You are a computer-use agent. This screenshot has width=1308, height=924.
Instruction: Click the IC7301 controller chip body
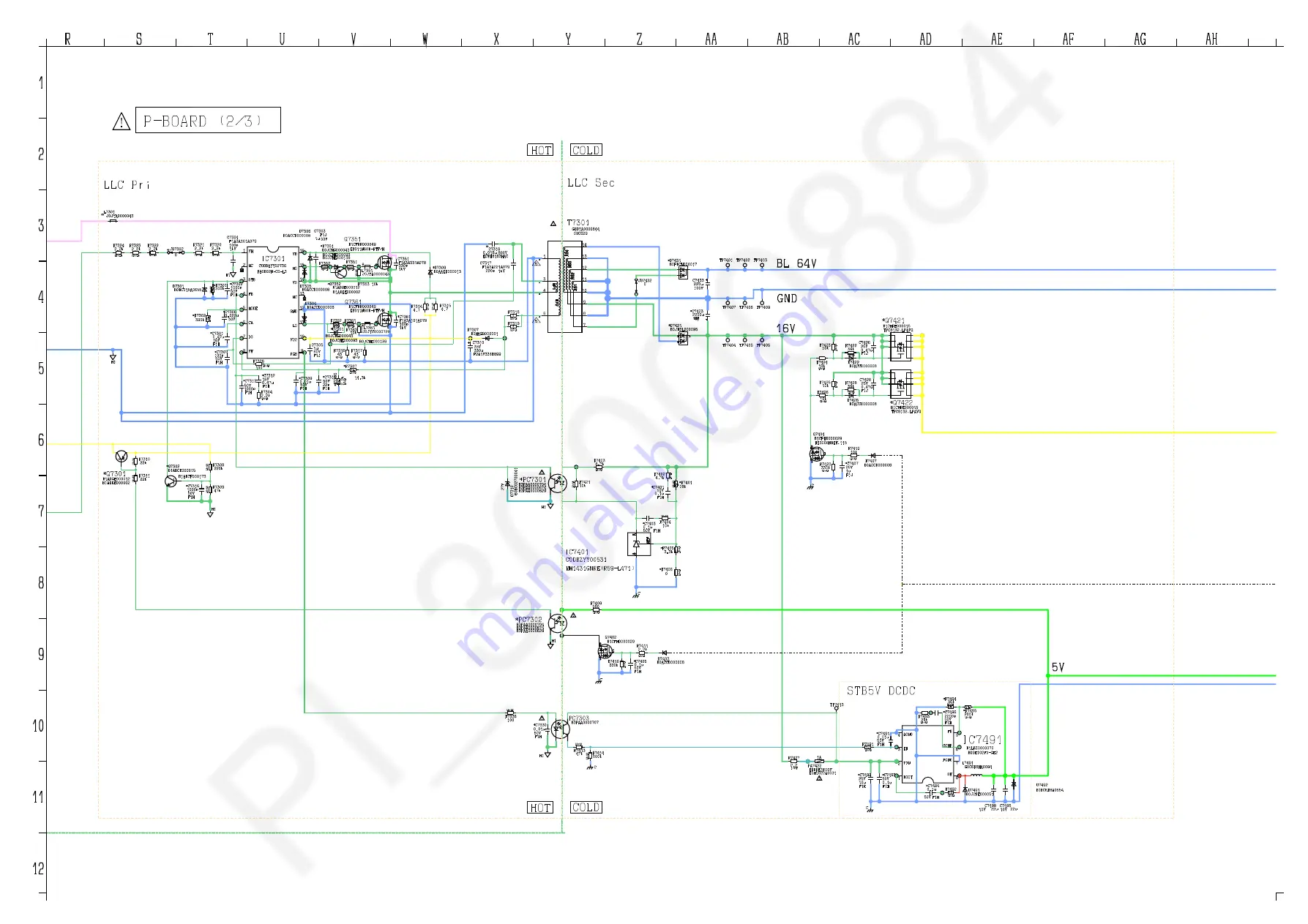273,302
